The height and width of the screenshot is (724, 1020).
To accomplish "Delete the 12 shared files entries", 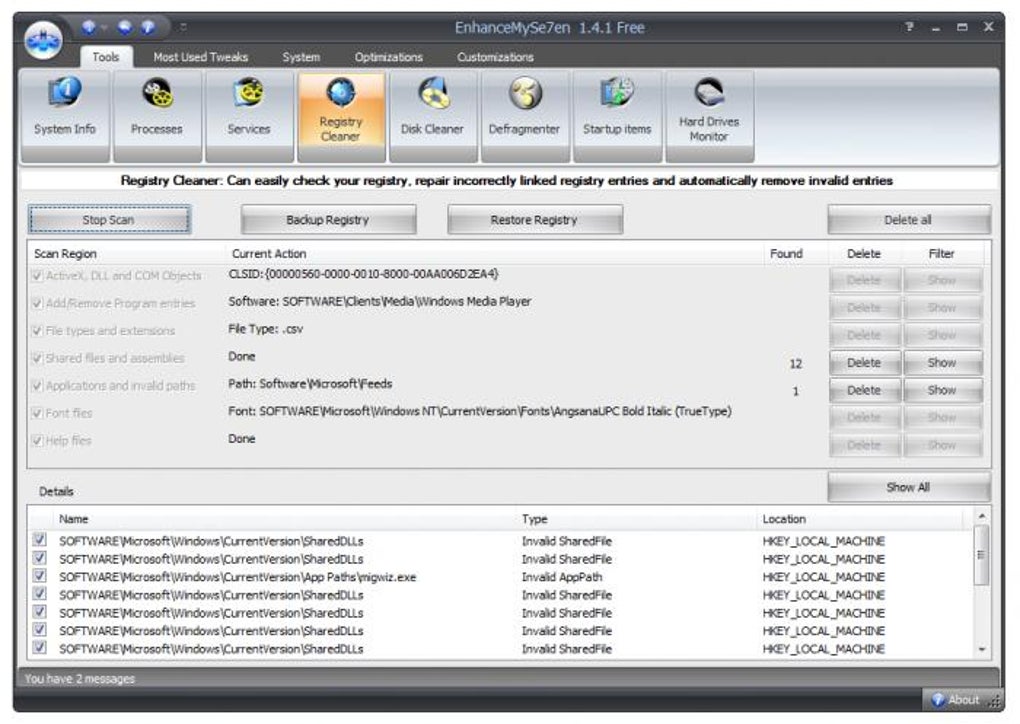I will (865, 363).
